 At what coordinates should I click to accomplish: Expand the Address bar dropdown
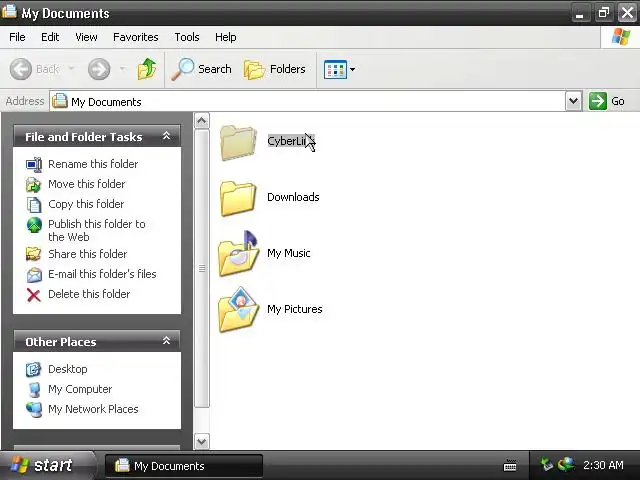click(573, 101)
